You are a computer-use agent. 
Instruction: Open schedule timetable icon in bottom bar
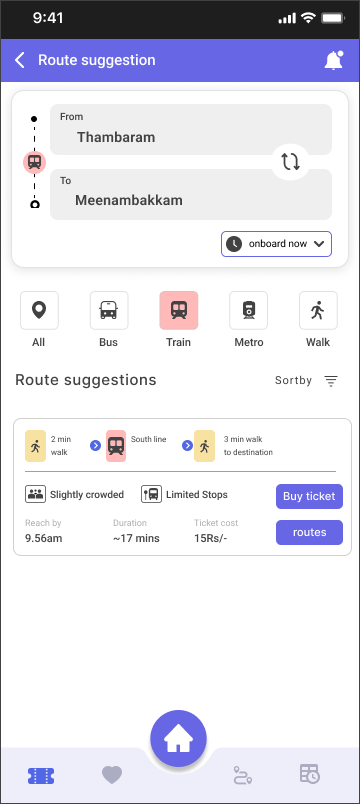click(x=309, y=774)
